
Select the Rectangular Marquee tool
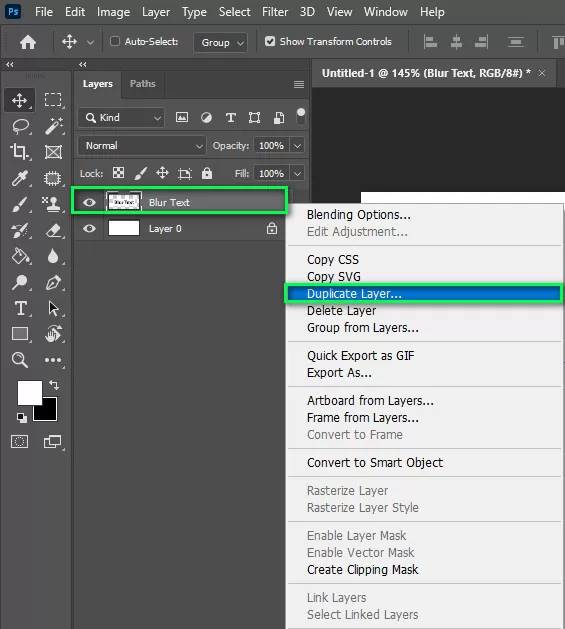pos(53,99)
